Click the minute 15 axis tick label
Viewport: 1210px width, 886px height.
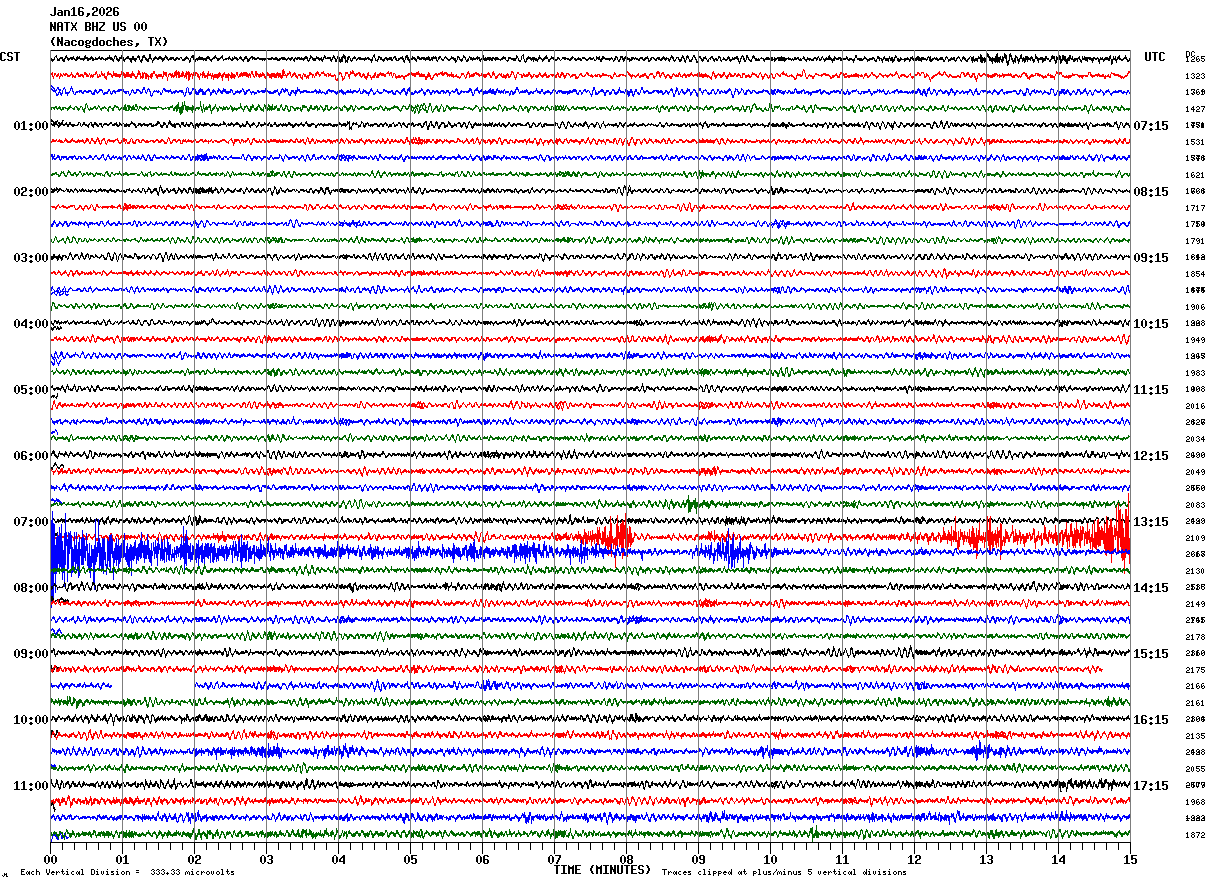[x=1129, y=859]
